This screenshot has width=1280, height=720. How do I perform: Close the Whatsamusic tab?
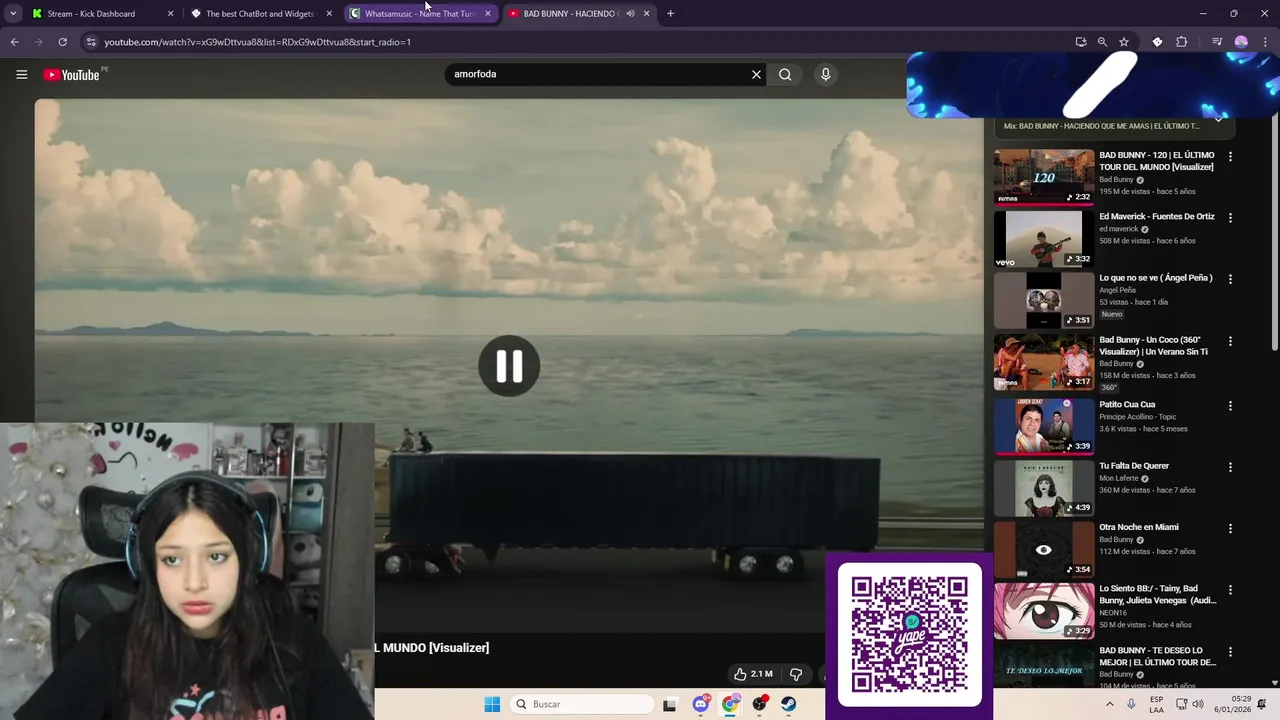pyautogui.click(x=488, y=14)
